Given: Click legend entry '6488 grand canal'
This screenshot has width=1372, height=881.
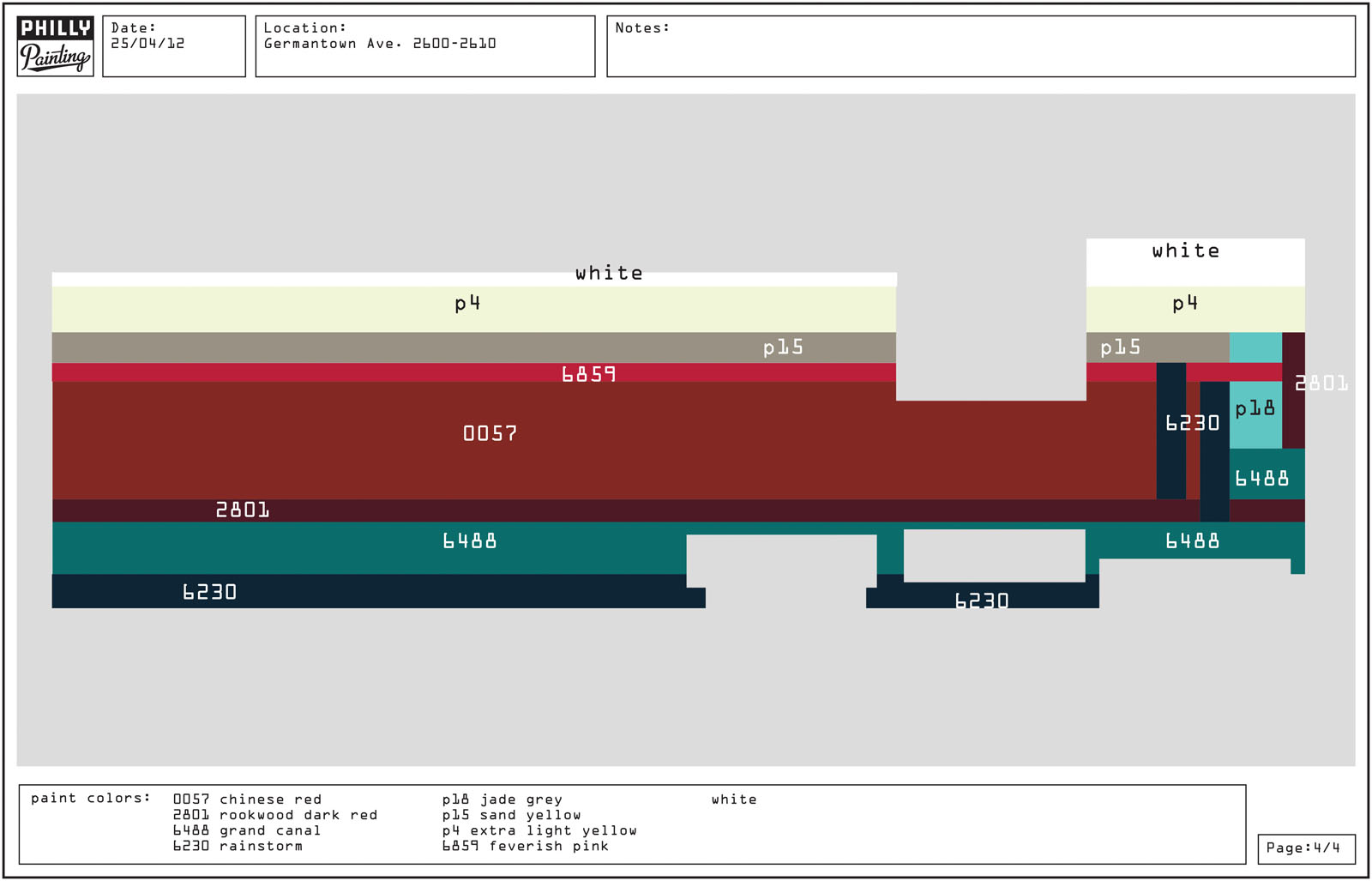Looking at the screenshot, I should [x=247, y=830].
